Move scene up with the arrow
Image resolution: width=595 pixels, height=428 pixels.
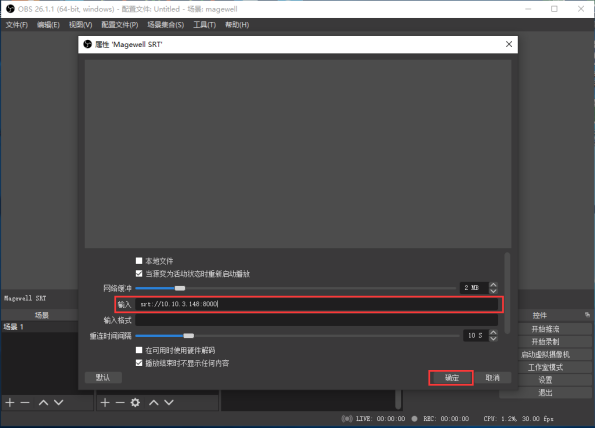(x=44, y=403)
